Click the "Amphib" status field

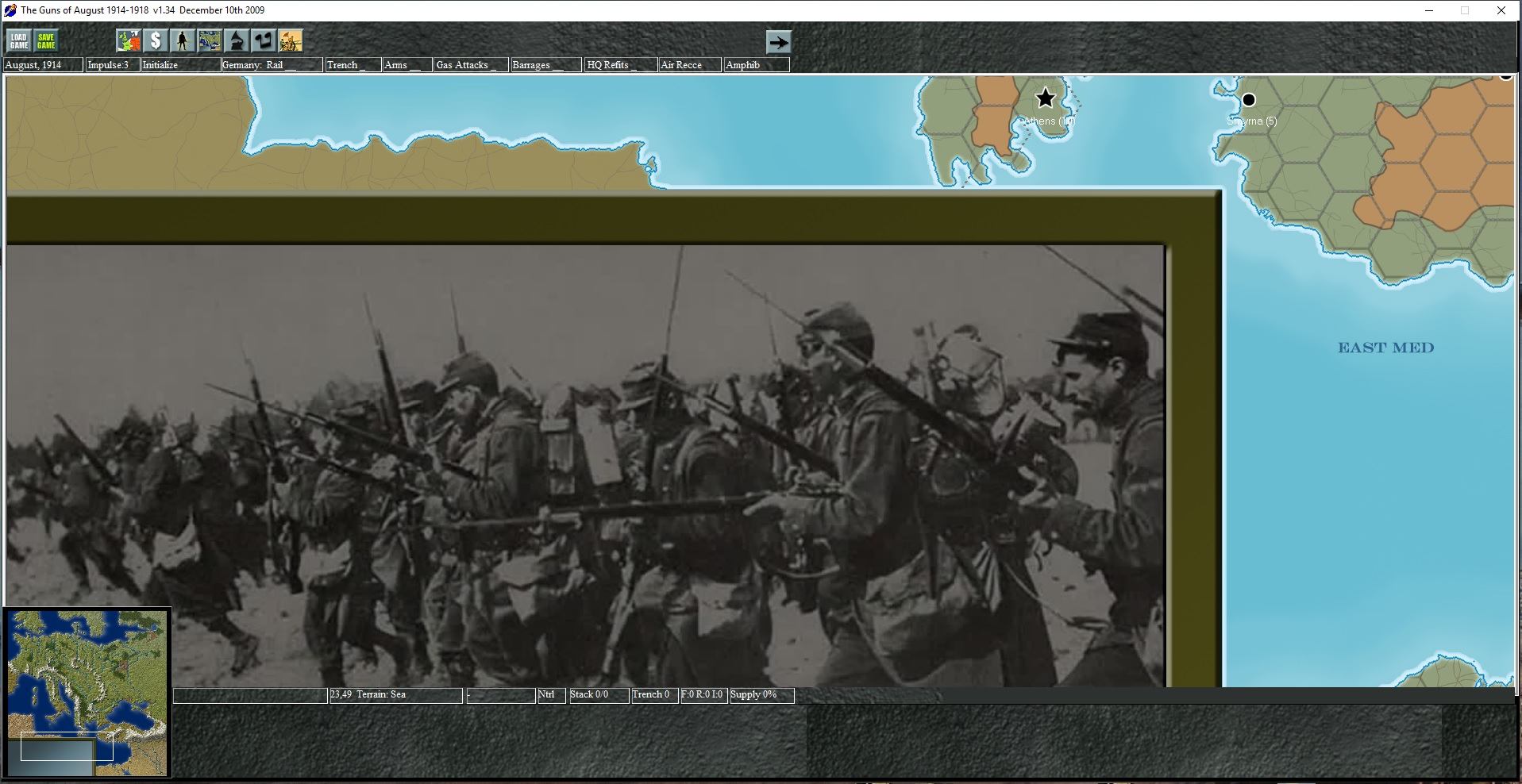pyautogui.click(x=757, y=65)
